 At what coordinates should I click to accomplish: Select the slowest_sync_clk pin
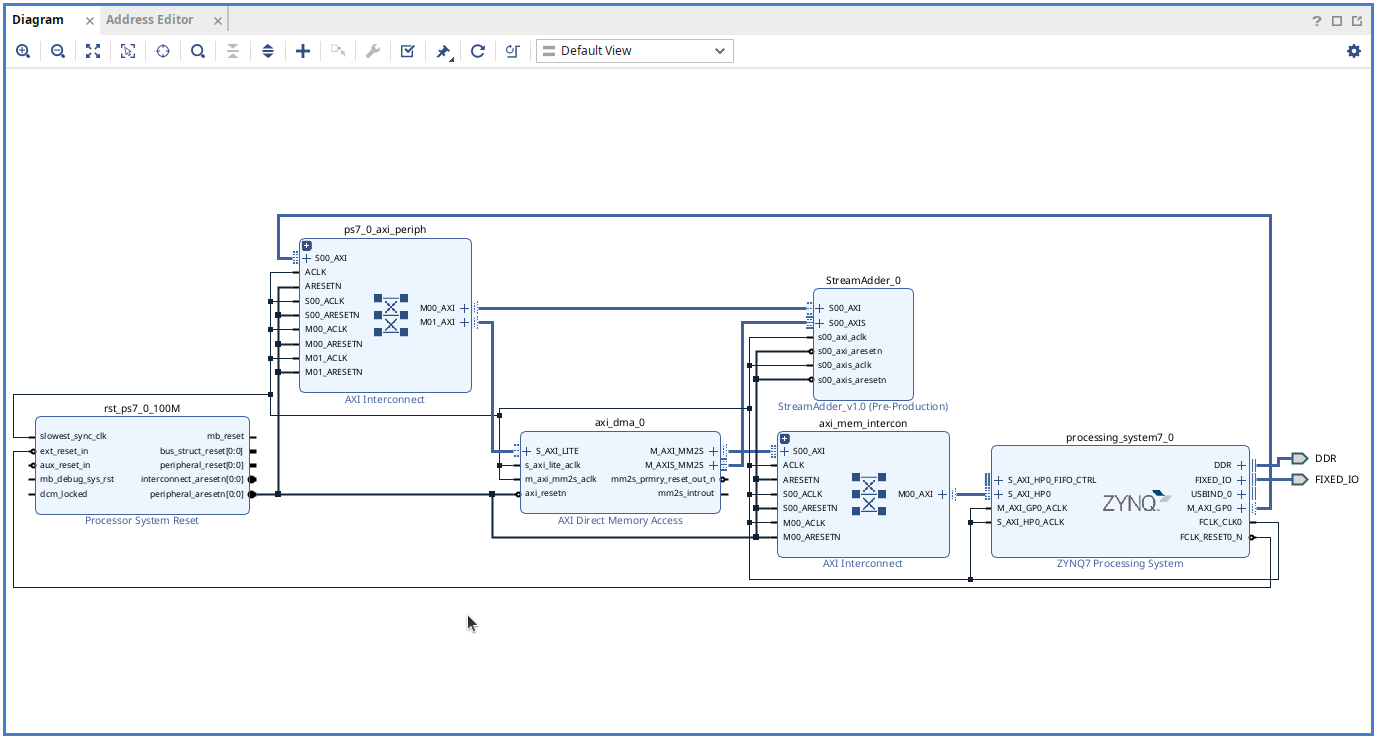(73, 436)
